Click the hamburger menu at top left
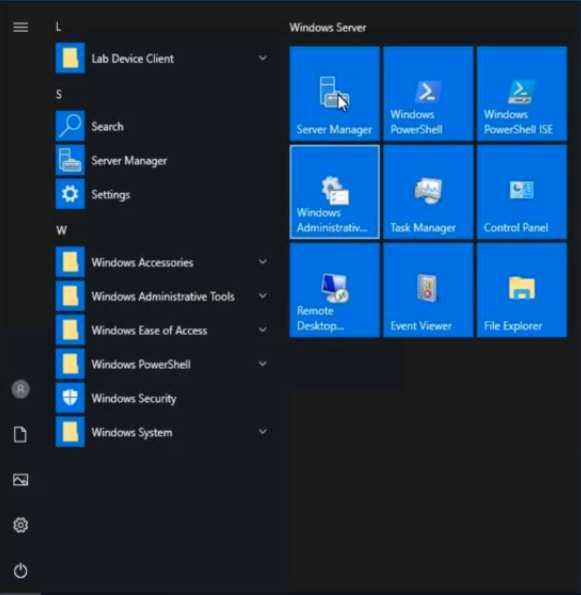Image resolution: width=581 pixels, height=595 pixels. tap(20, 27)
